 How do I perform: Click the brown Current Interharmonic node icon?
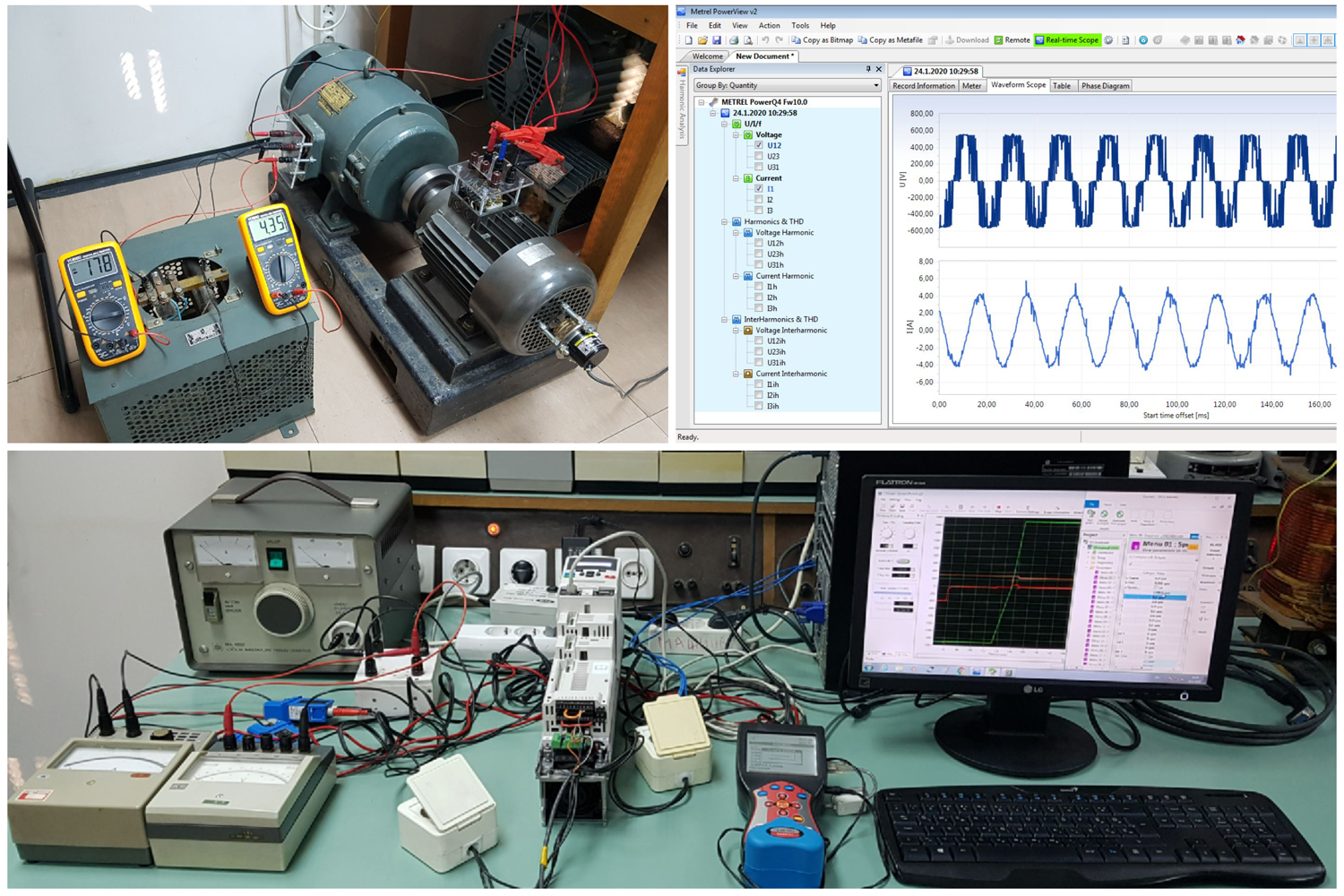[x=748, y=374]
